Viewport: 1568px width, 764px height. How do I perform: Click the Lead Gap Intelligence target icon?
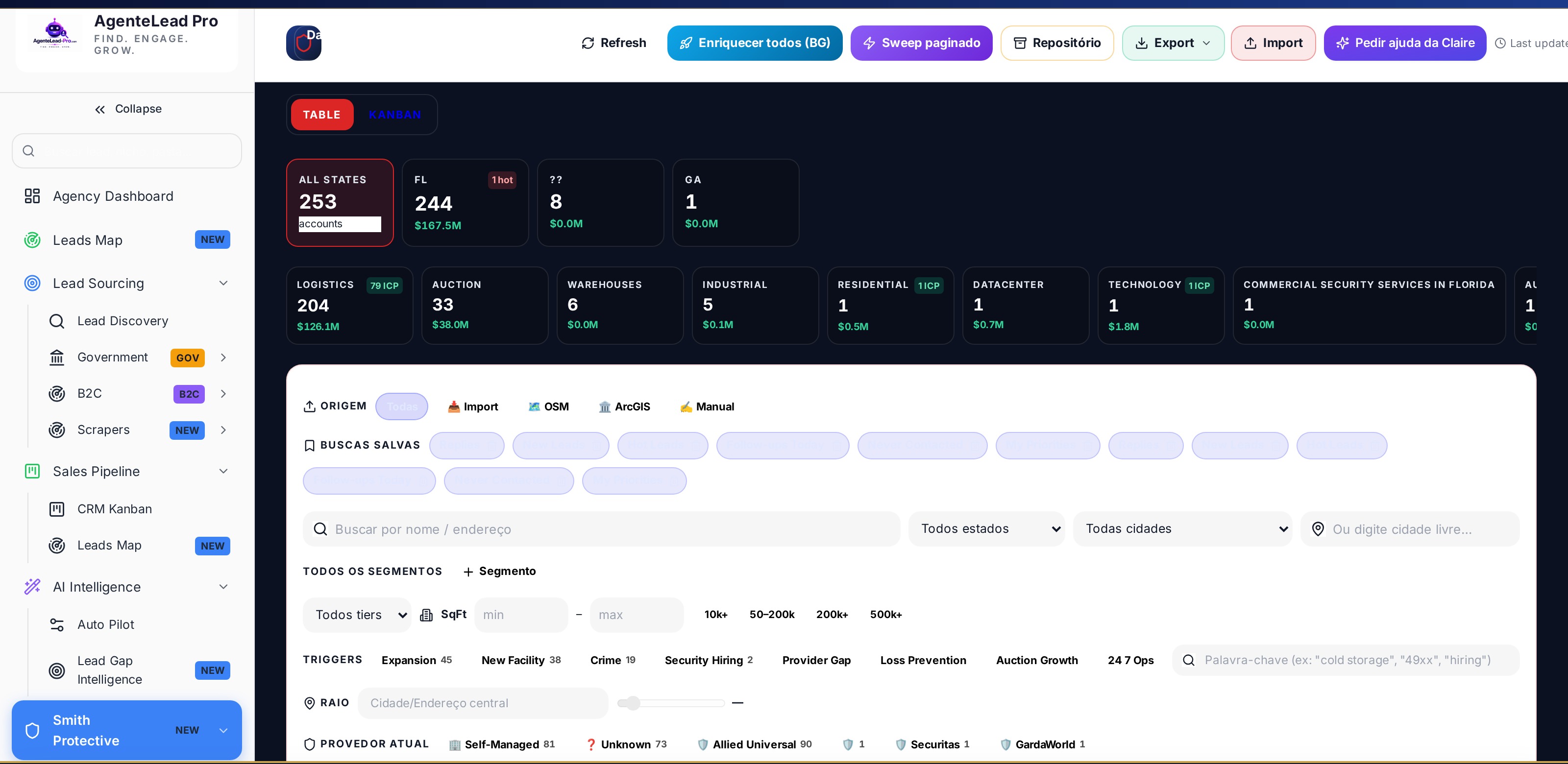57,670
